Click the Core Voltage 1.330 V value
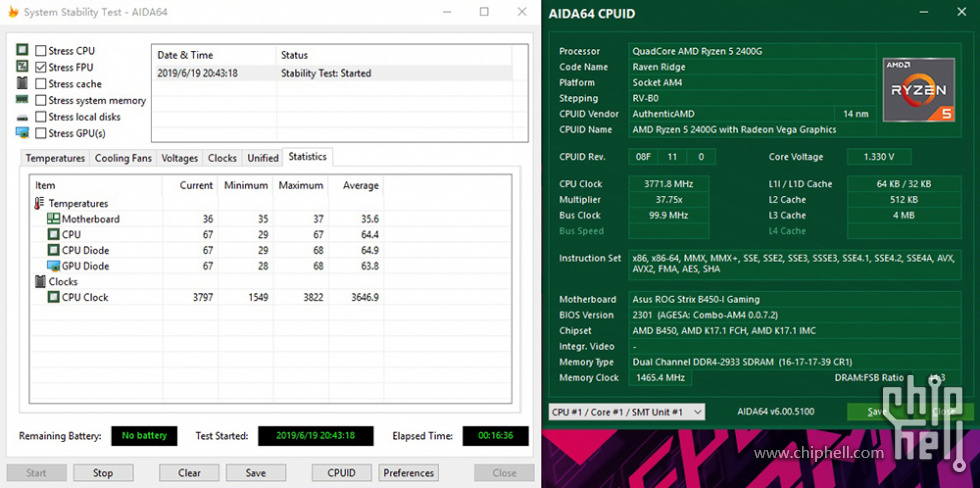Screen dimensions: 980x488 point(879,157)
